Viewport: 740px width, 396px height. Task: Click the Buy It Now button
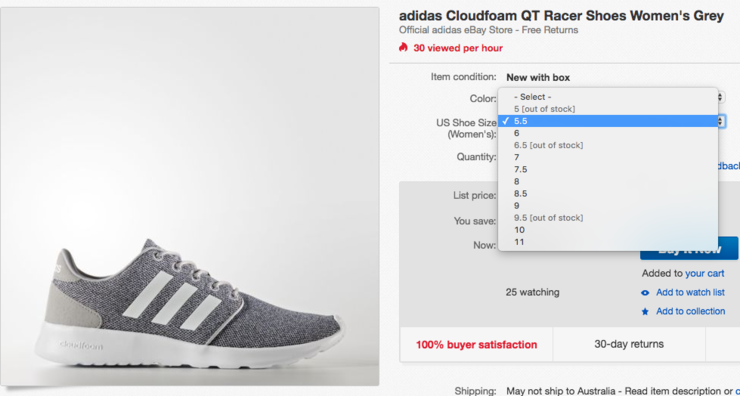point(689,249)
